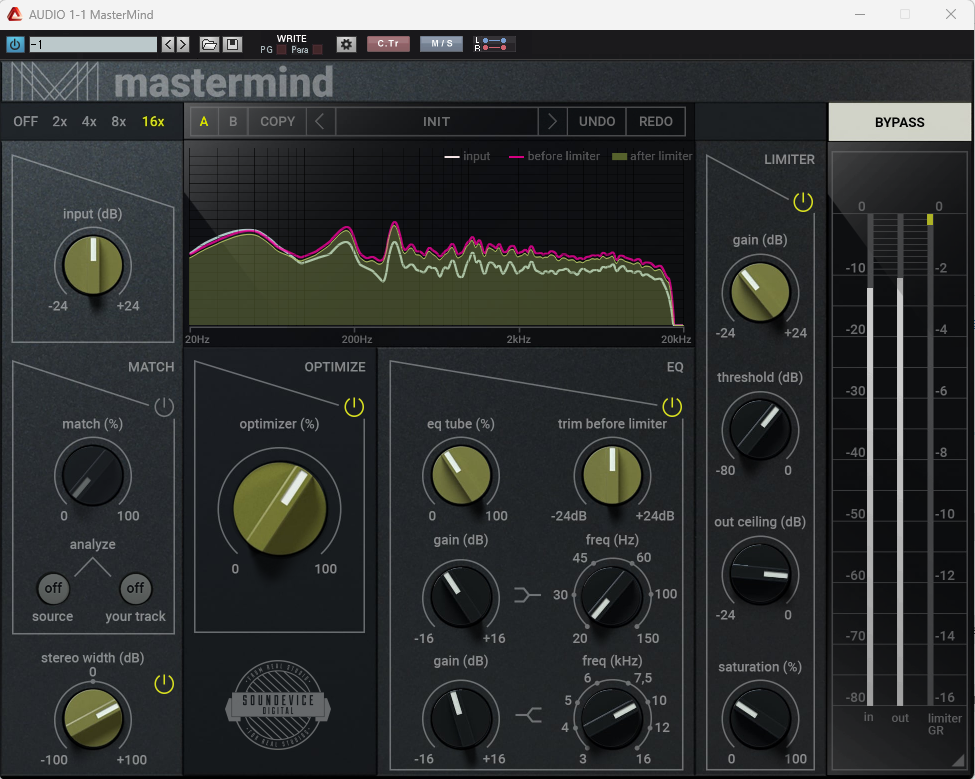
Task: Toggle the MATCH section power icon
Action: point(164,407)
